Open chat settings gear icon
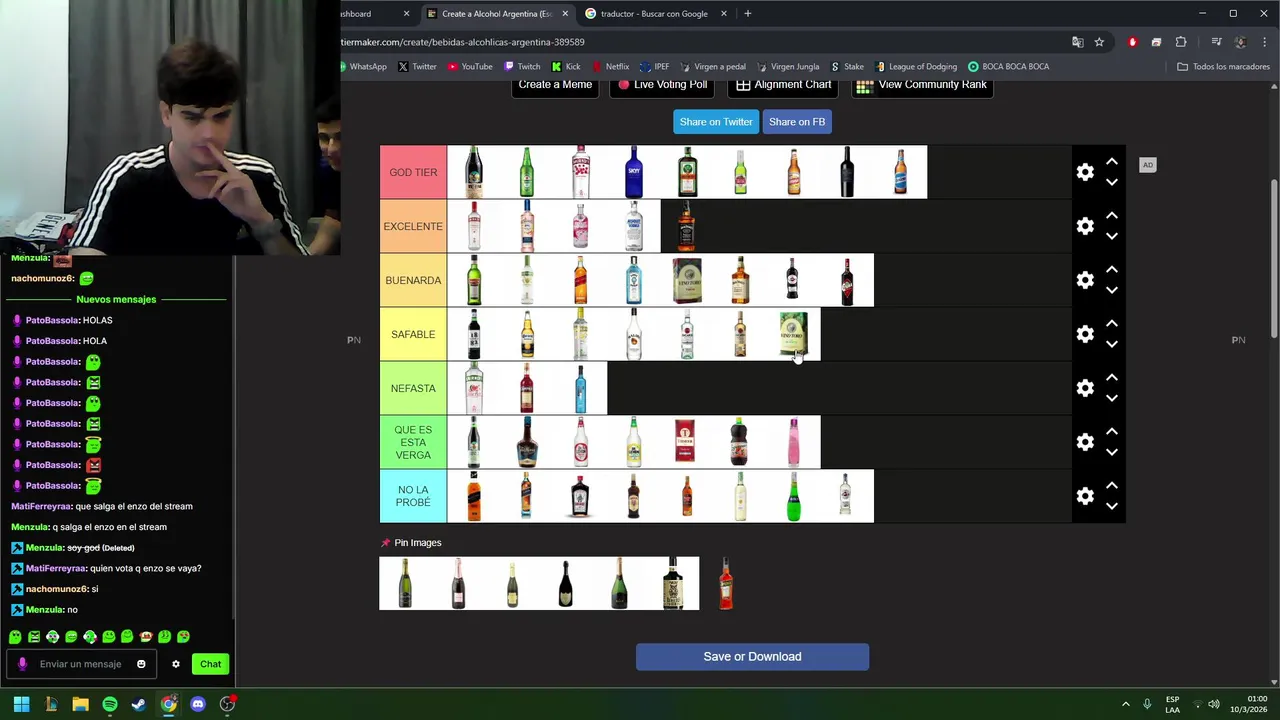Screen dimensions: 1280x720 [176, 664]
